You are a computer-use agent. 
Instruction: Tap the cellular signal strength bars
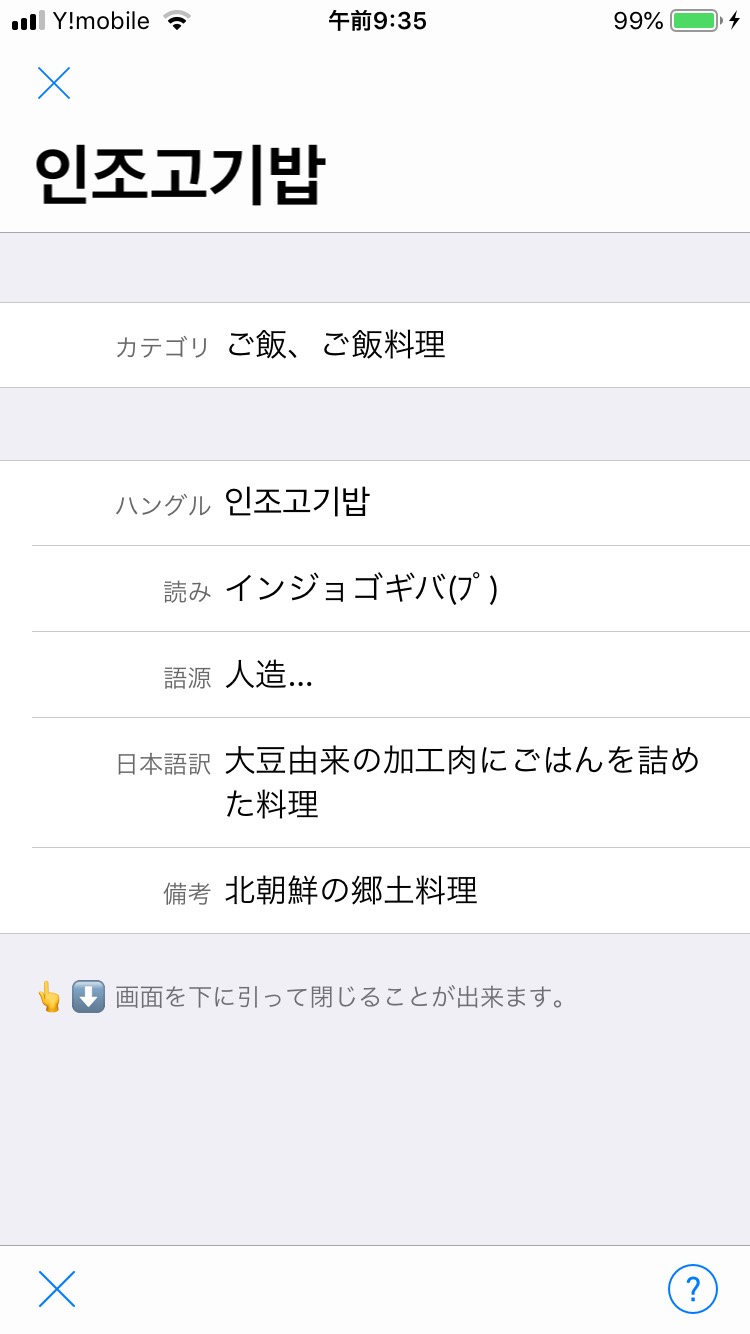[x=29, y=21]
